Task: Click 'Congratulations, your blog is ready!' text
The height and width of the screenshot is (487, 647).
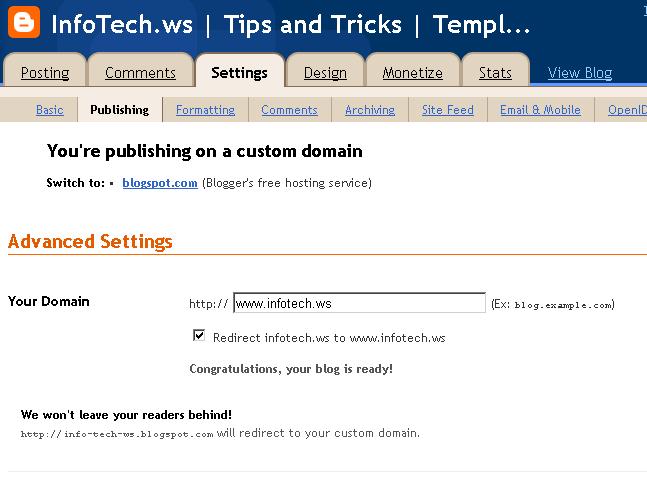Action: [291, 369]
